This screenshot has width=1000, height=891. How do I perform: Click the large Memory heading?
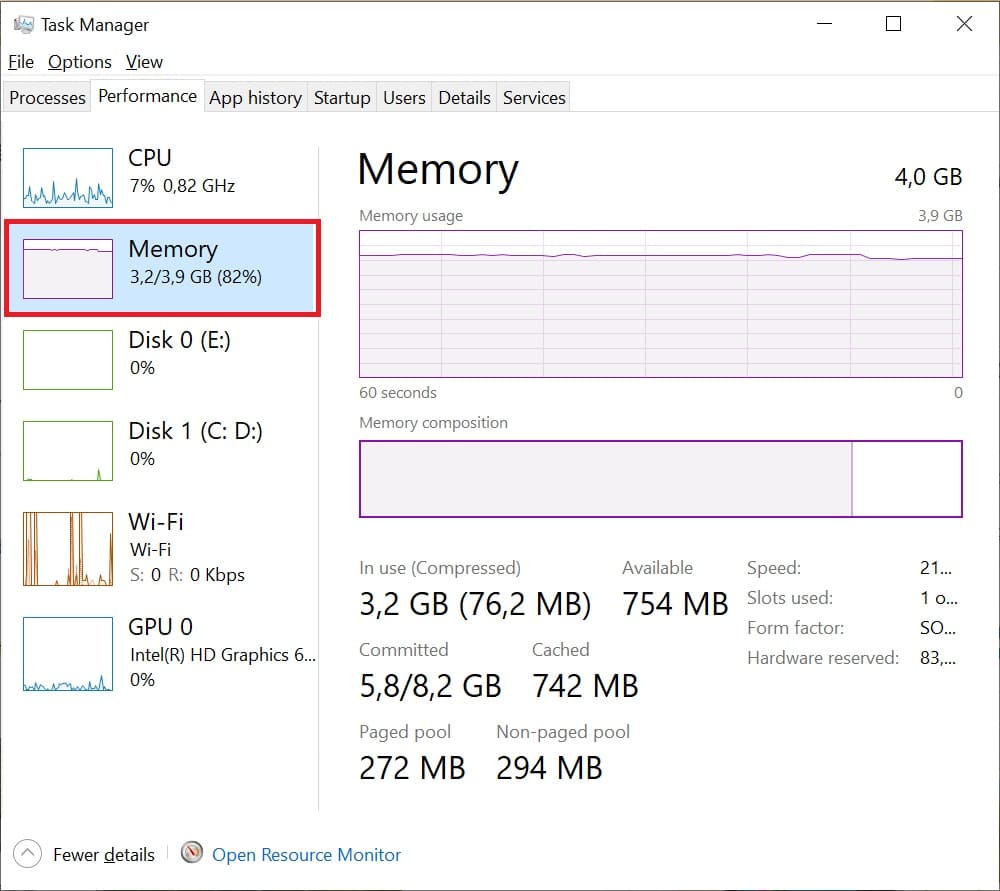pyautogui.click(x=438, y=170)
